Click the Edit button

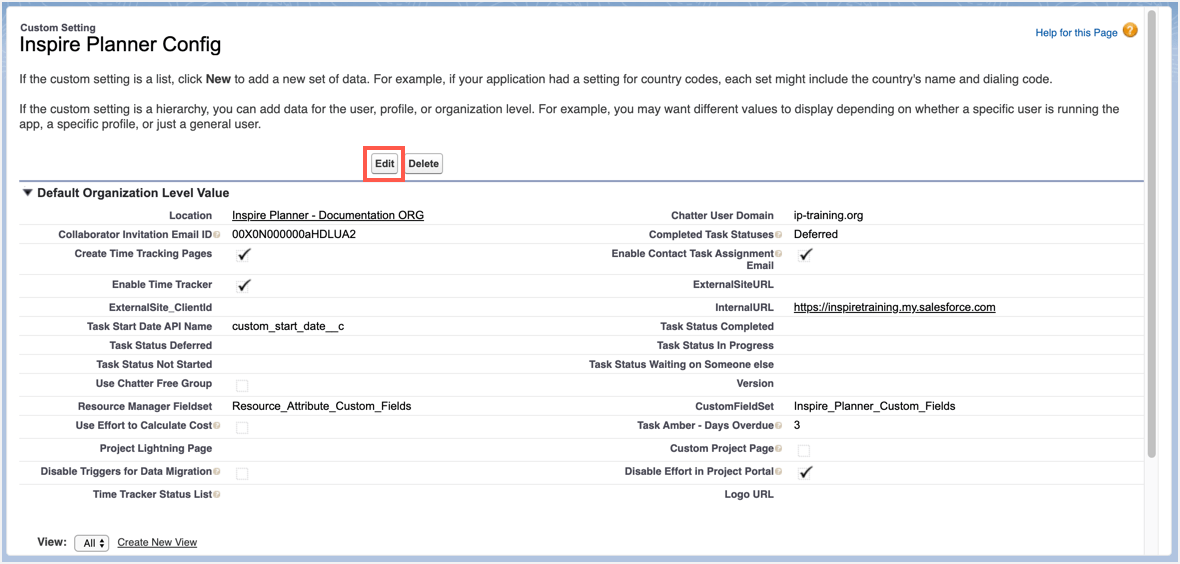385,164
